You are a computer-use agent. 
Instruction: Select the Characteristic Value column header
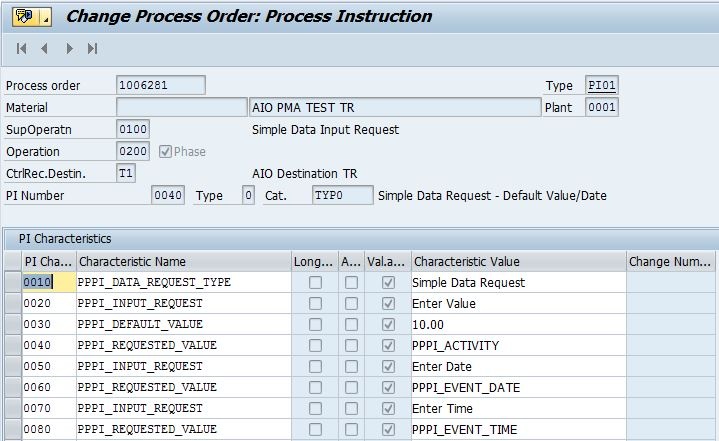(x=519, y=261)
